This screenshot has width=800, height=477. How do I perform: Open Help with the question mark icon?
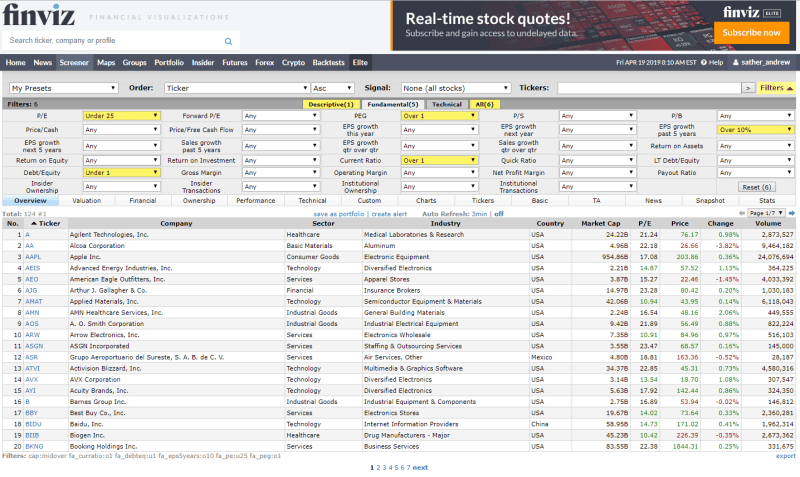(x=704, y=63)
